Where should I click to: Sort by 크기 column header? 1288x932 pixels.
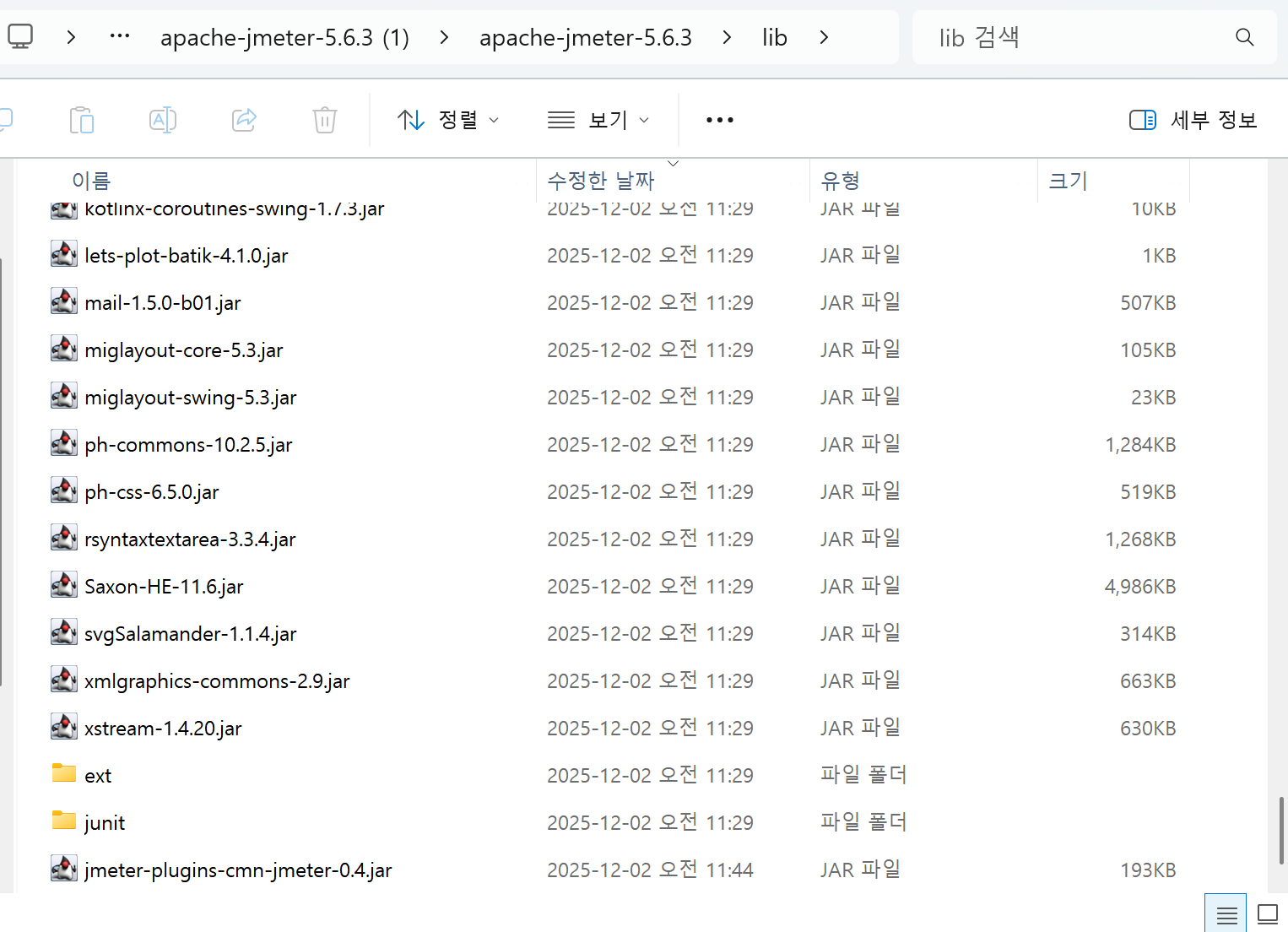pos(1068,181)
